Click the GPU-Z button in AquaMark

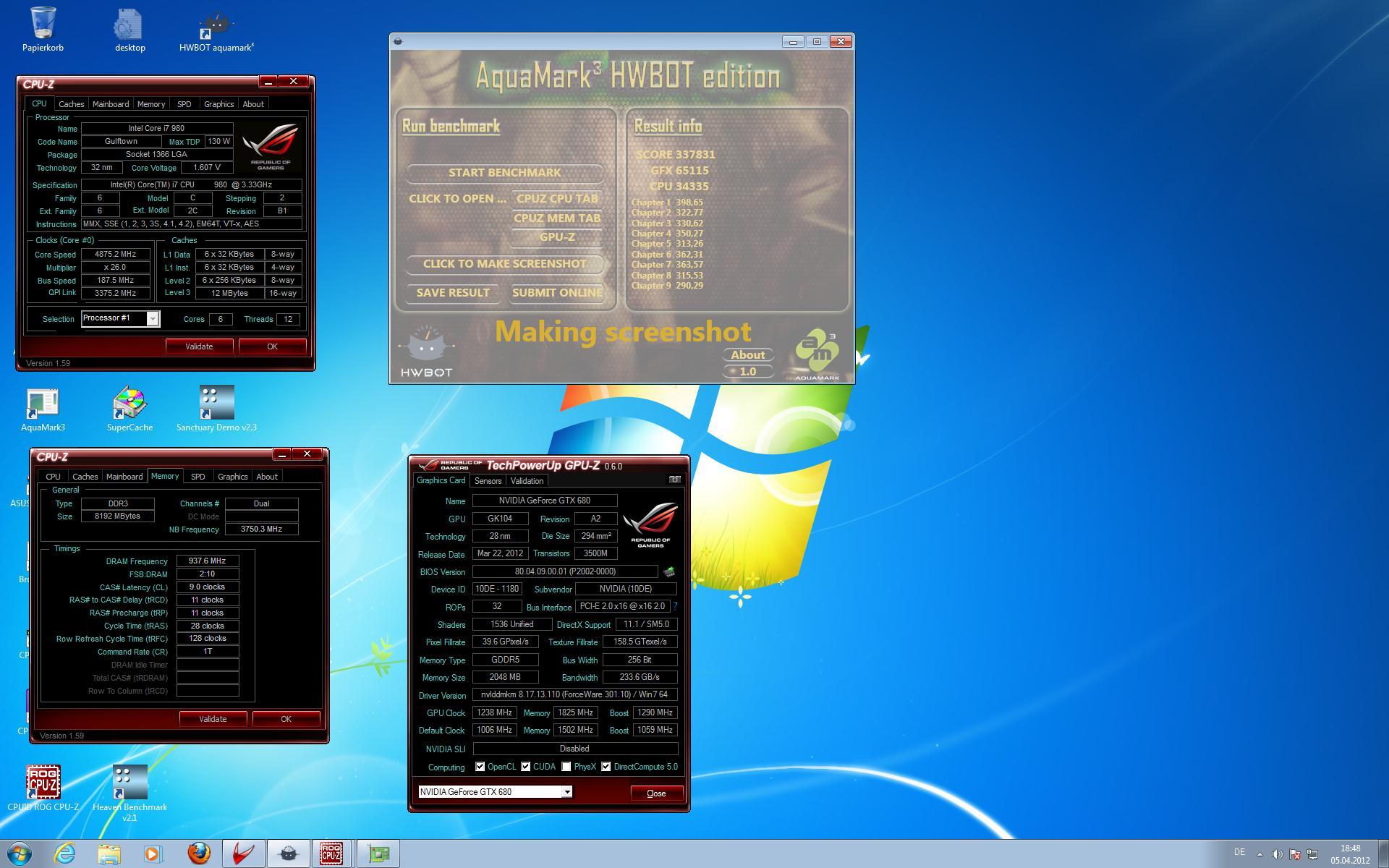(557, 237)
